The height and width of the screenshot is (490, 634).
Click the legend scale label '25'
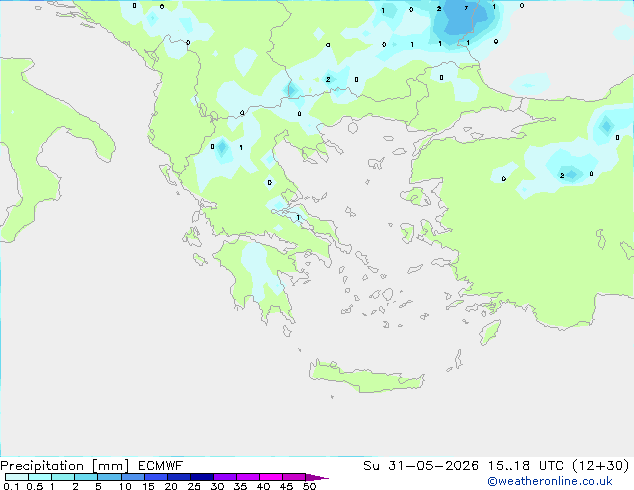[194, 486]
